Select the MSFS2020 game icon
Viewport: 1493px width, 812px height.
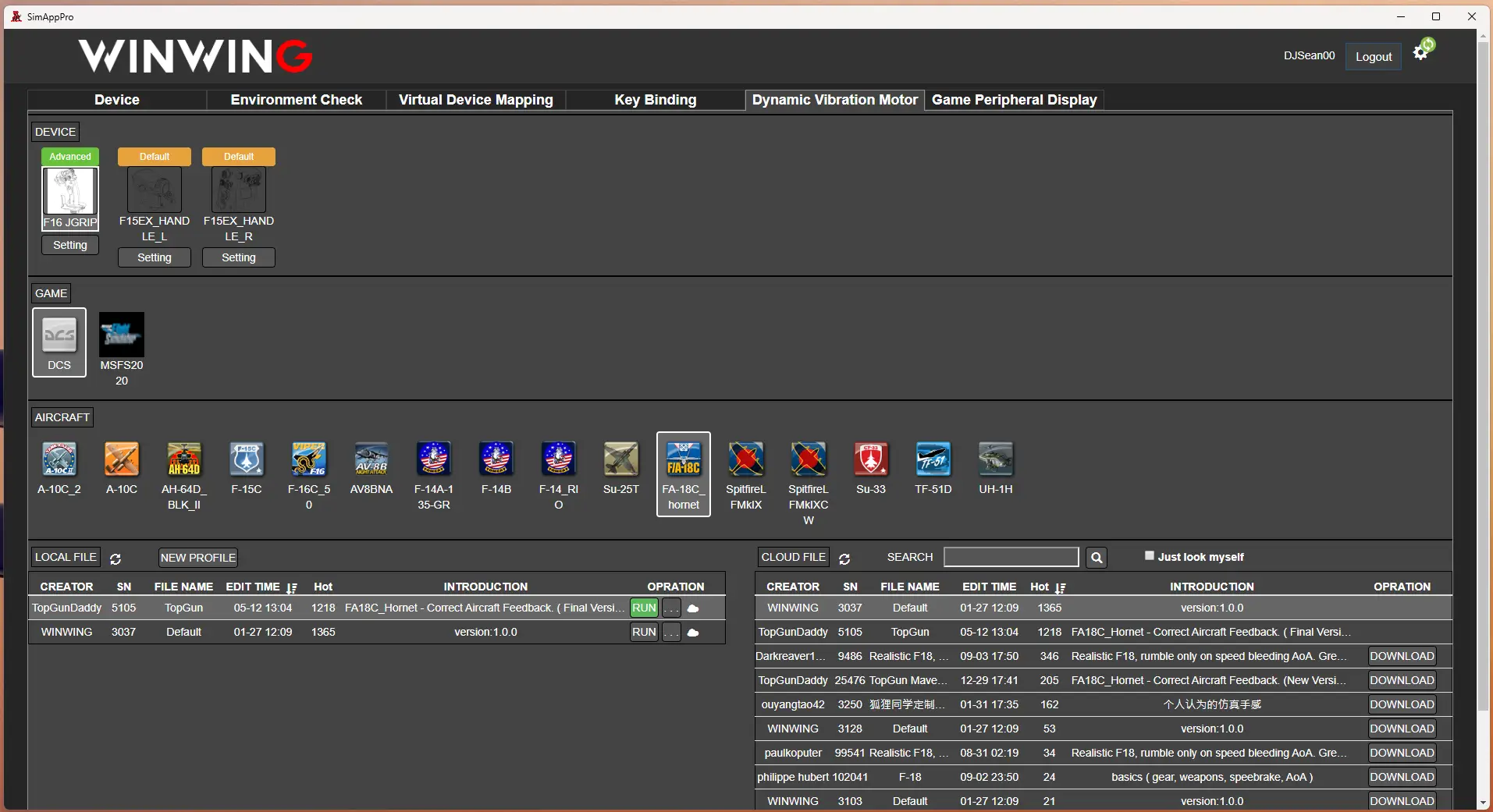tap(122, 335)
